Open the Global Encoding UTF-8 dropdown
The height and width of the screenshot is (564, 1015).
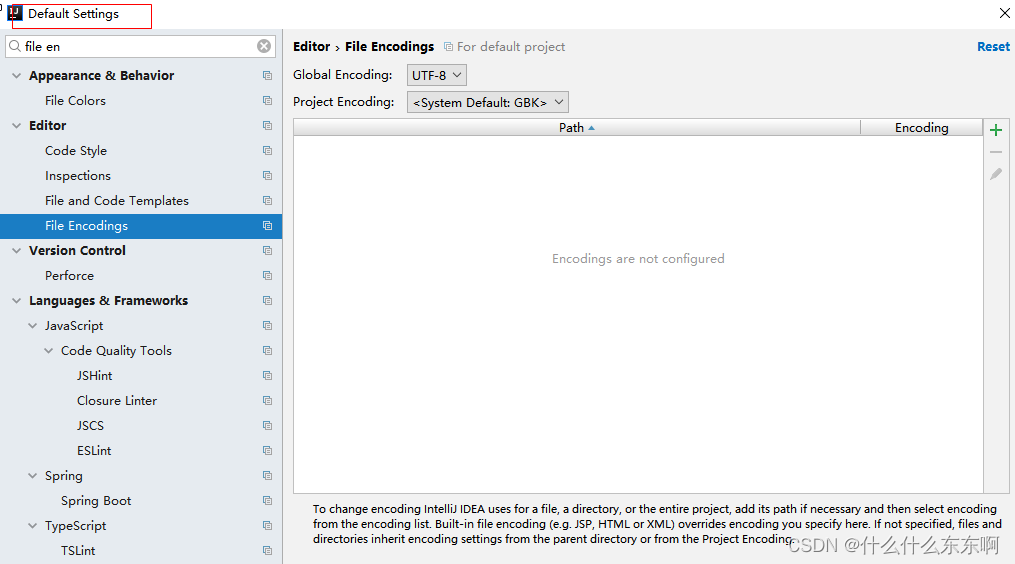tap(436, 75)
